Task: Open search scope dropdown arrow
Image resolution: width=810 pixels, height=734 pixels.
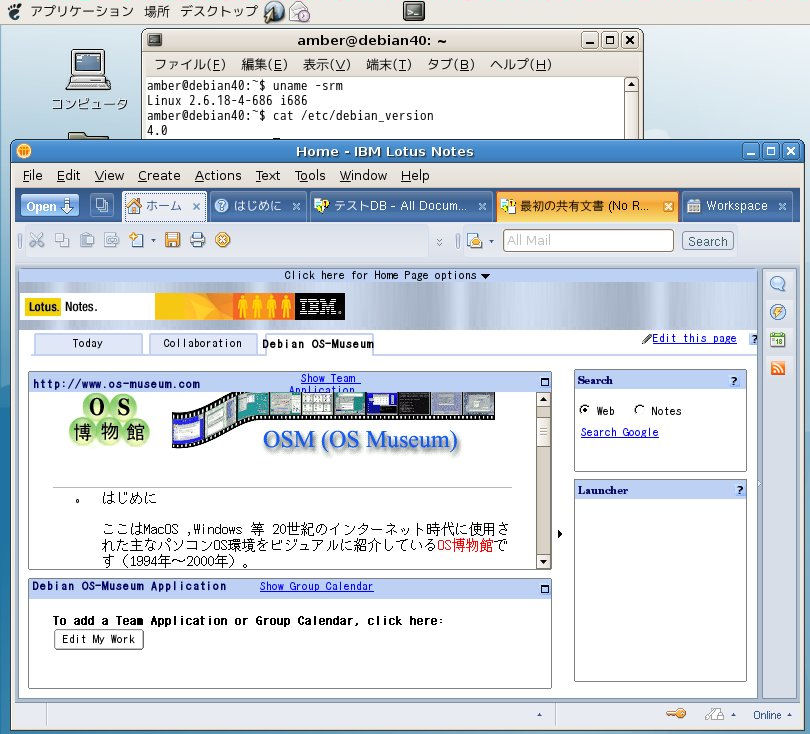Action: [x=491, y=241]
